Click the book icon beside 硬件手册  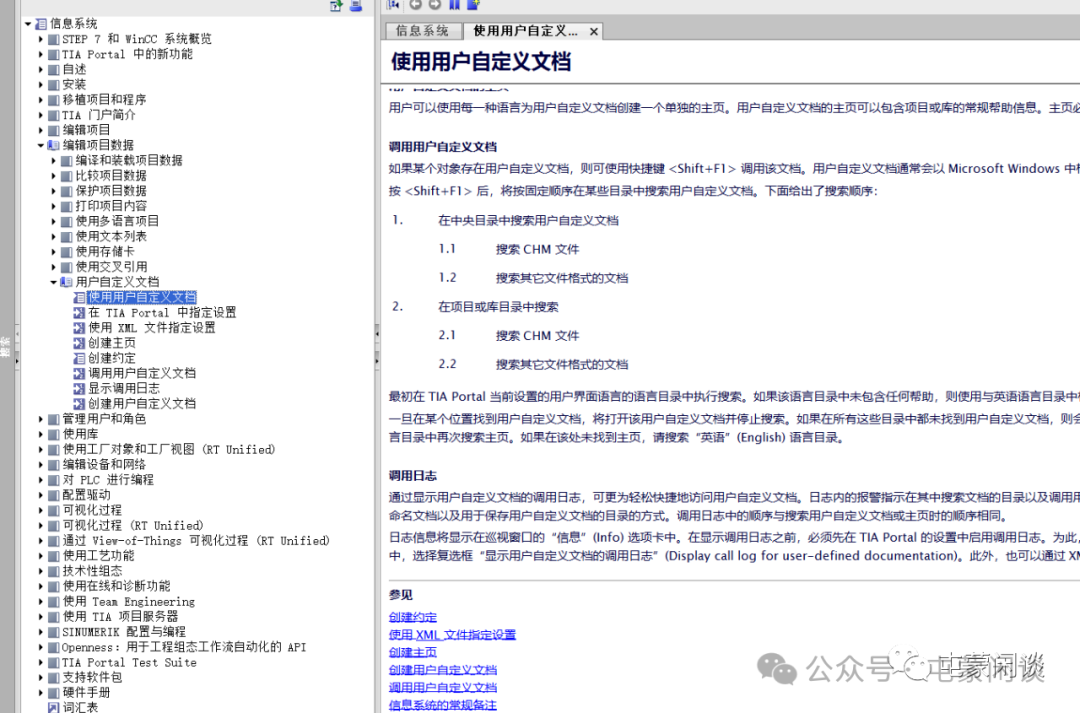point(54,692)
